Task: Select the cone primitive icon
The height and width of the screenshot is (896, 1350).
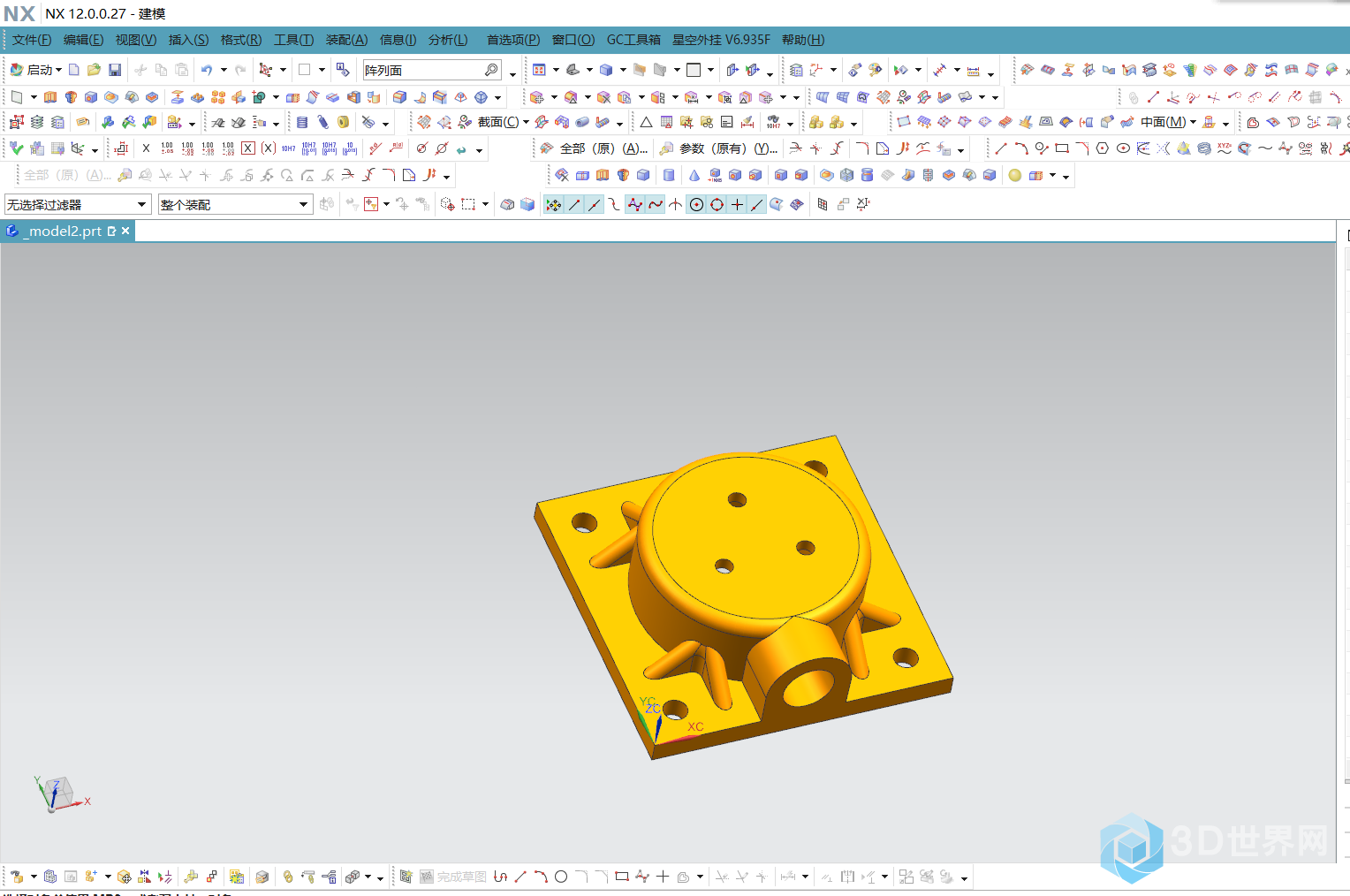Action: coord(694,175)
